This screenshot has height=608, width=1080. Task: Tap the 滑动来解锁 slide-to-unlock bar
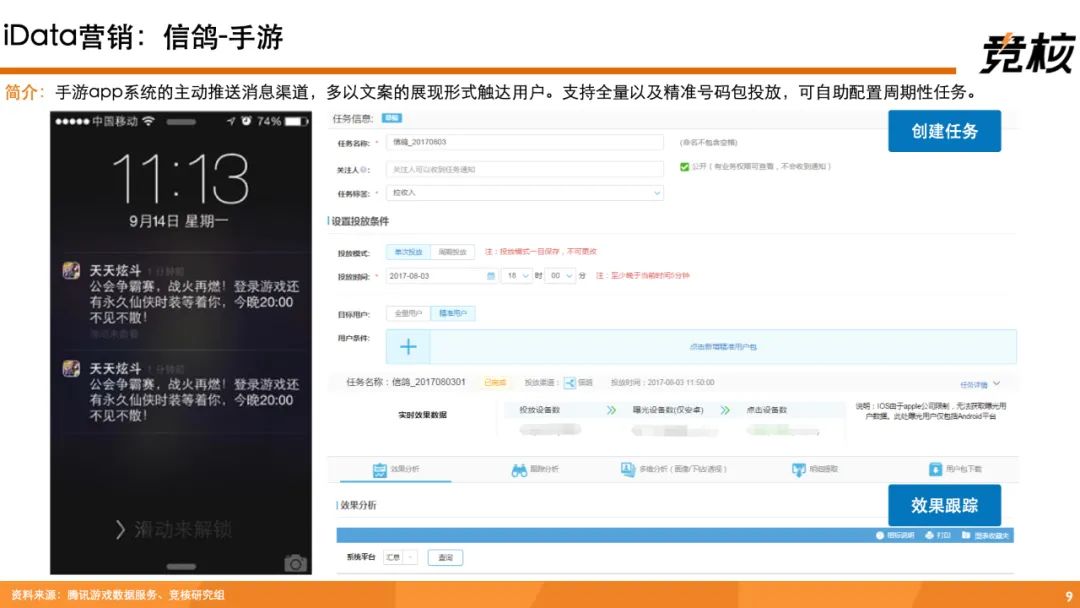pyautogui.click(x=180, y=529)
